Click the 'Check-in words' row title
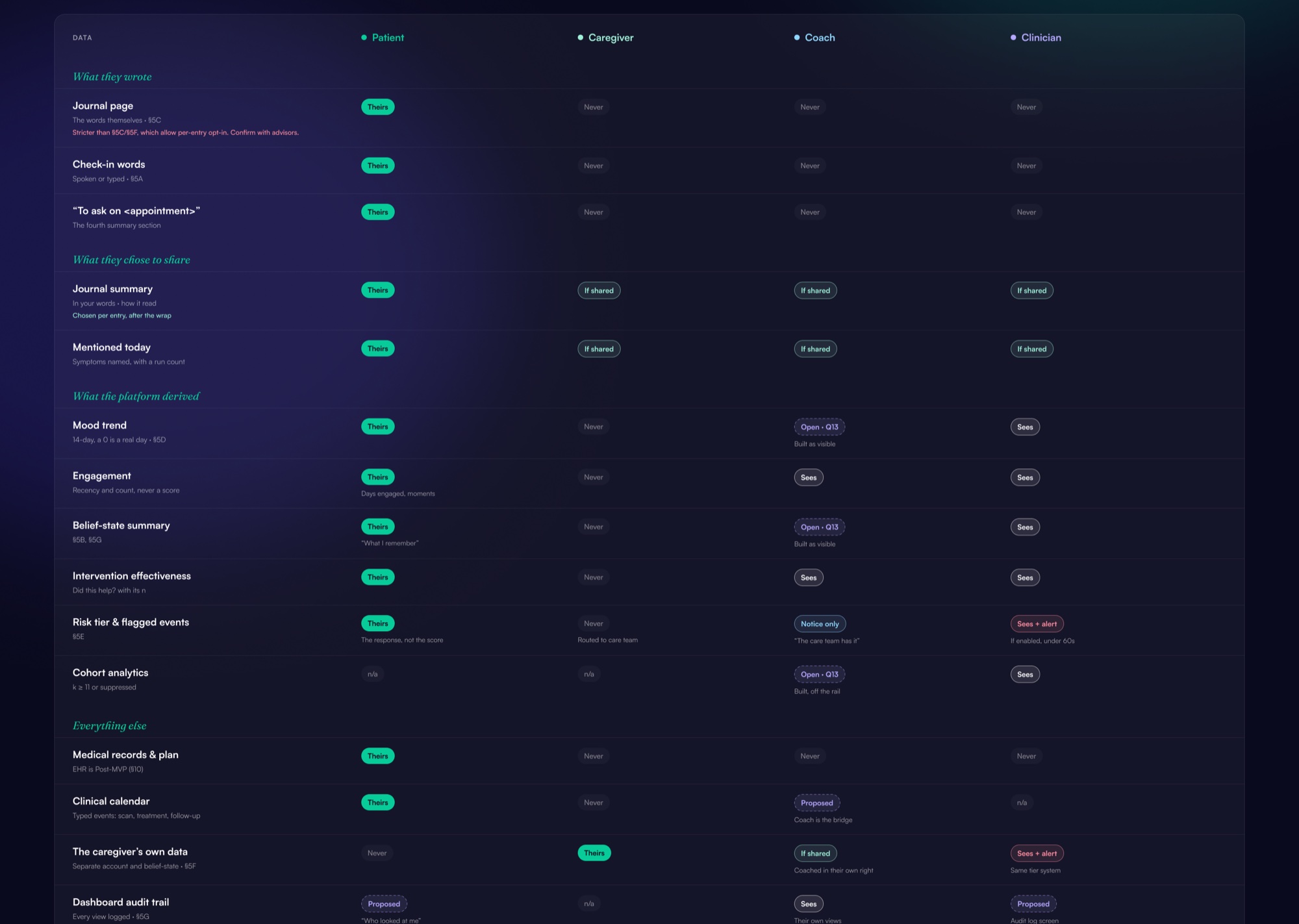Image resolution: width=1299 pixels, height=924 pixels. [x=109, y=164]
